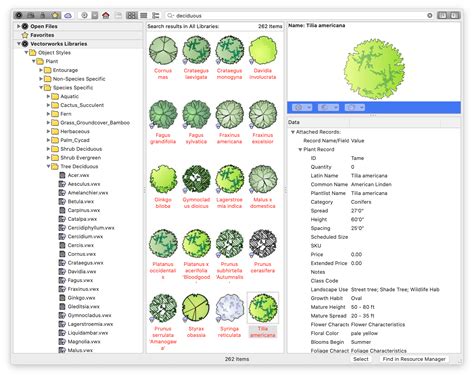Open the first preview view dropdown
Image resolution: width=474 pixels, height=377 pixels.
pyautogui.click(x=302, y=107)
